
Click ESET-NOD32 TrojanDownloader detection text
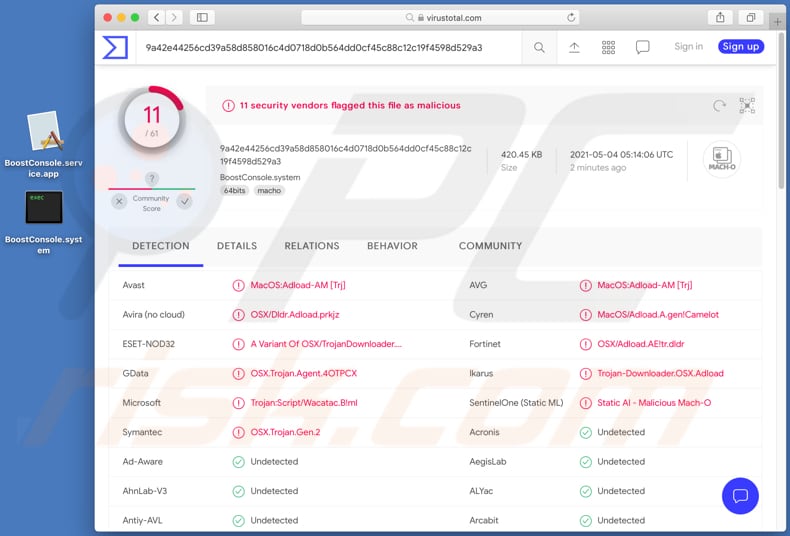click(x=326, y=344)
